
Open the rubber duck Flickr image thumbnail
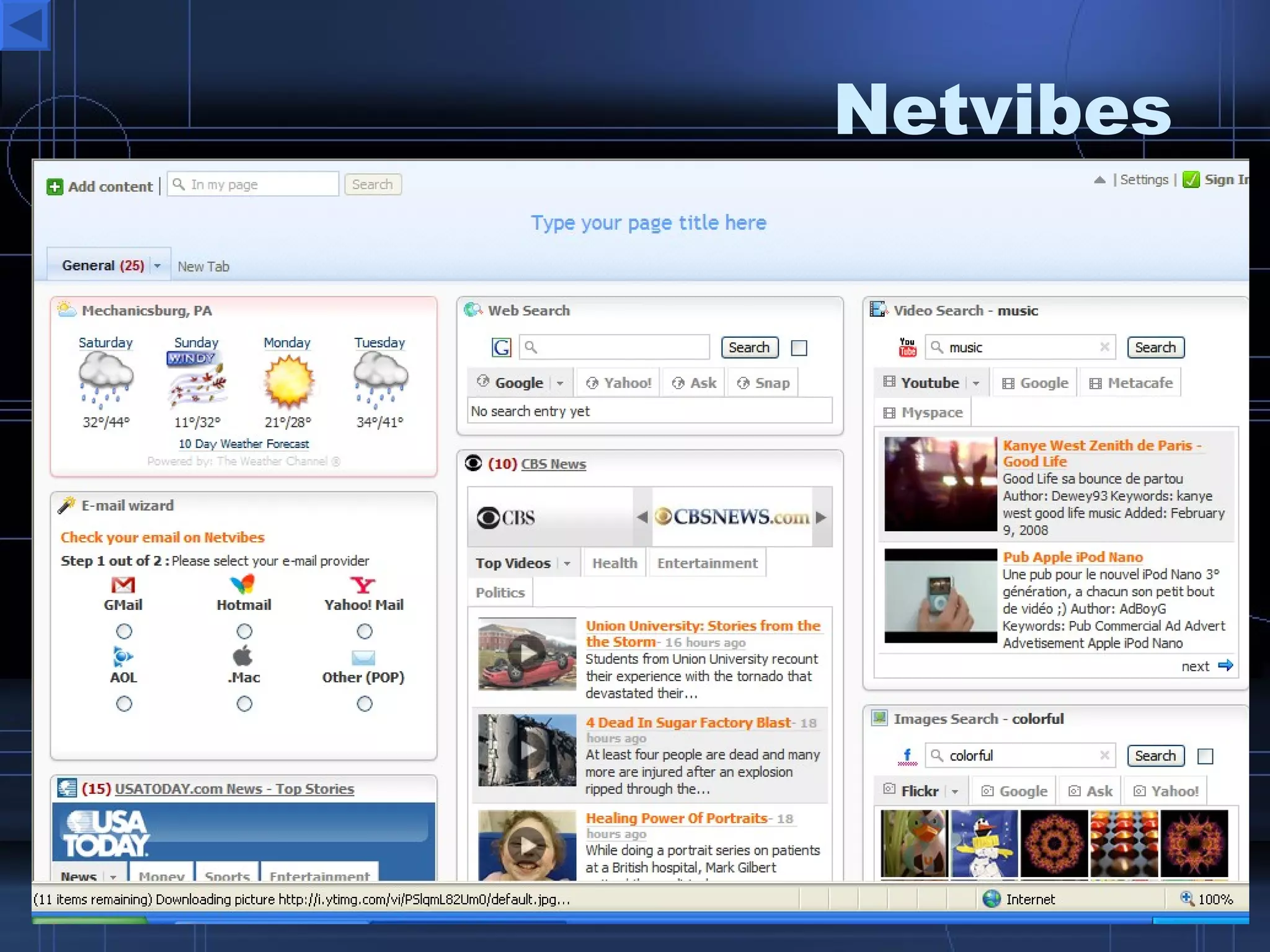(x=913, y=843)
